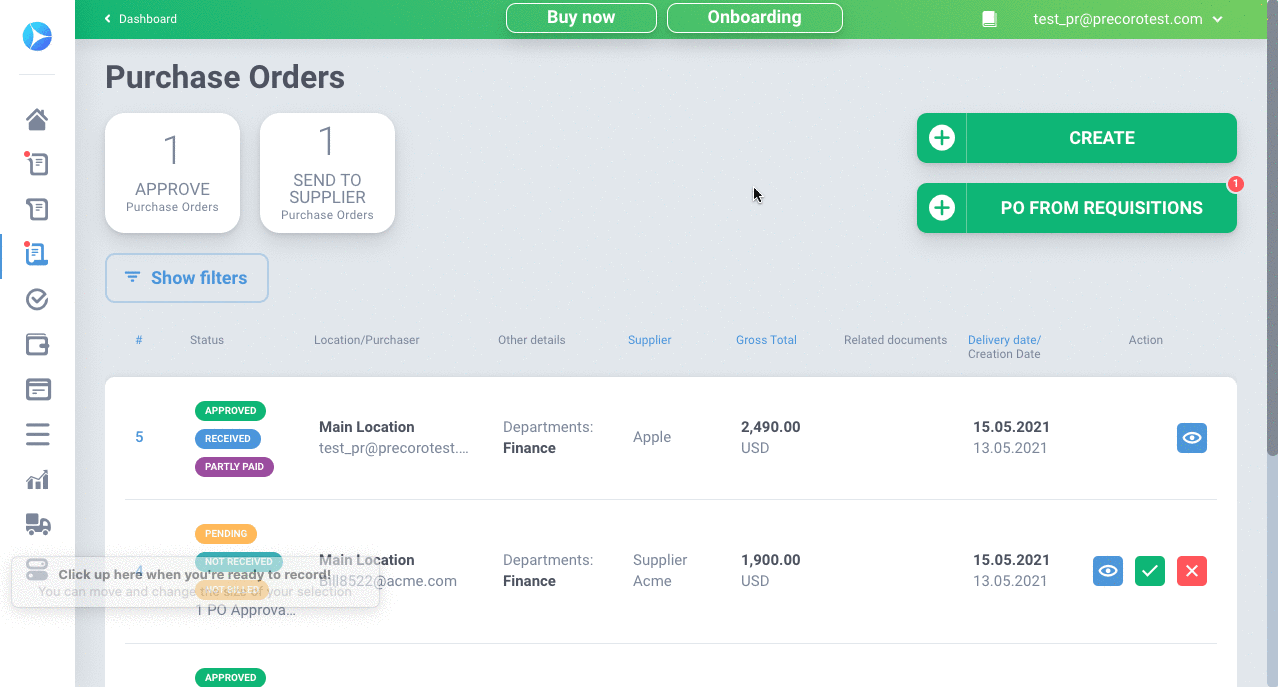The height and width of the screenshot is (687, 1278).
Task: Go back to Dashboard
Action: pos(141,19)
